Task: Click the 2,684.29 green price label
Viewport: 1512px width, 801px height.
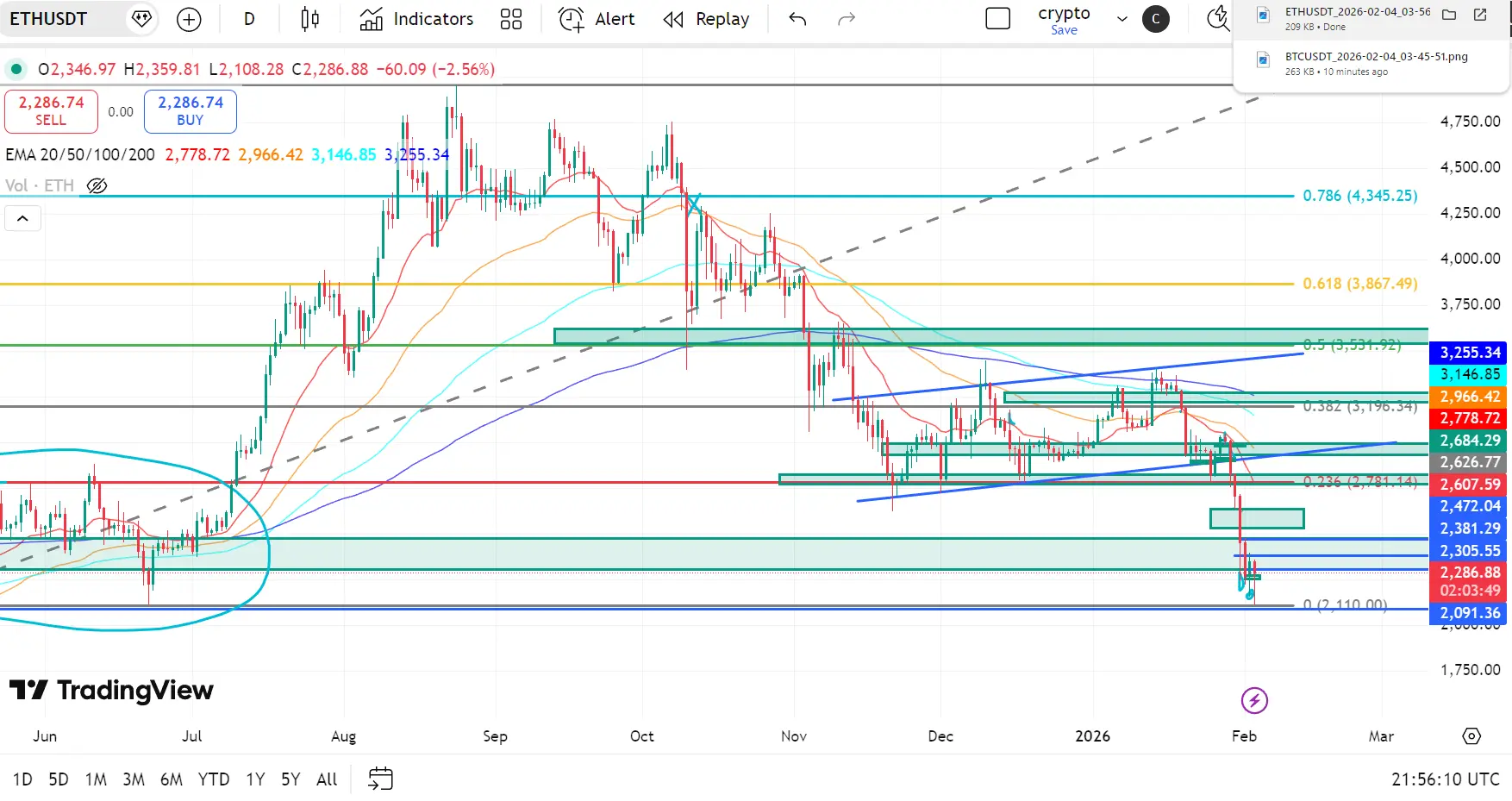Action: coord(1470,441)
